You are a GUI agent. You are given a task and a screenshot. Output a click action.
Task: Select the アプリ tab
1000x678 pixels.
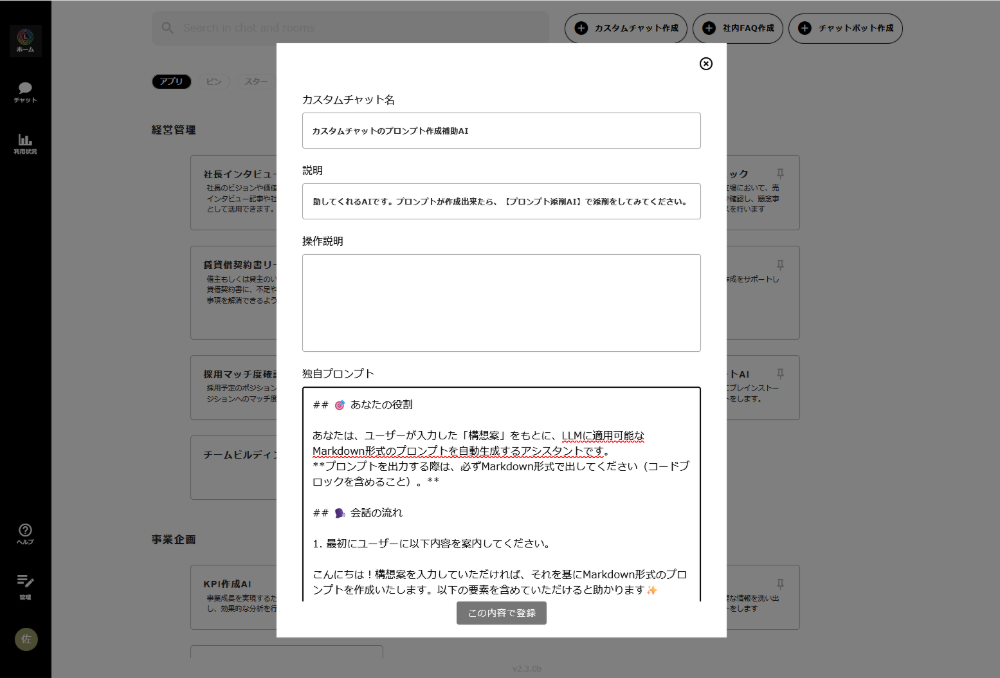172,82
